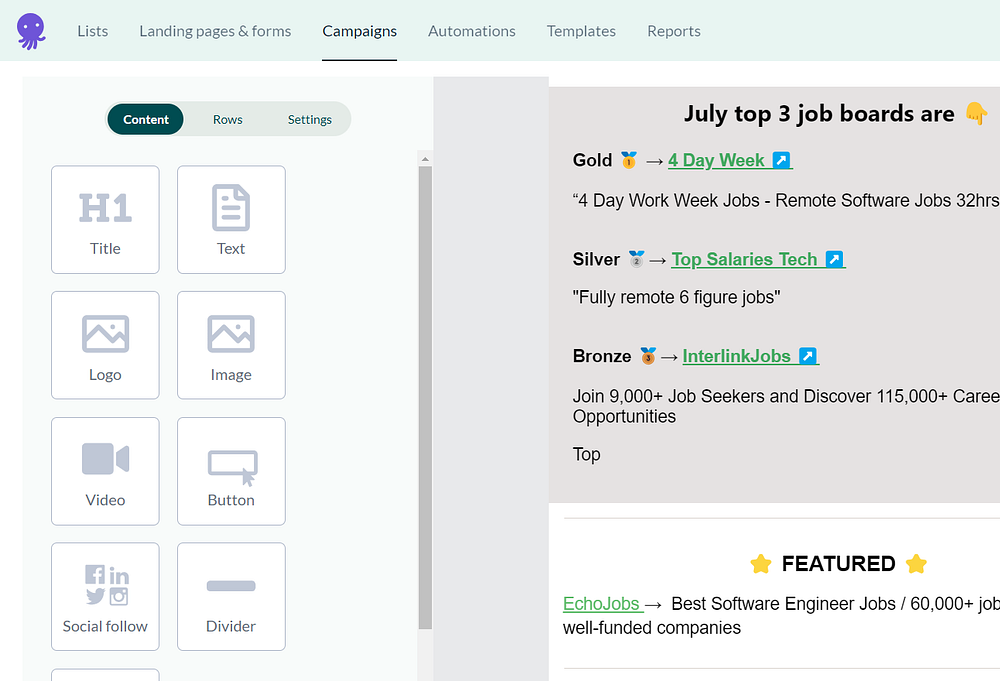The height and width of the screenshot is (681, 1000).
Task: Pick the Button content block
Action: pos(231,471)
